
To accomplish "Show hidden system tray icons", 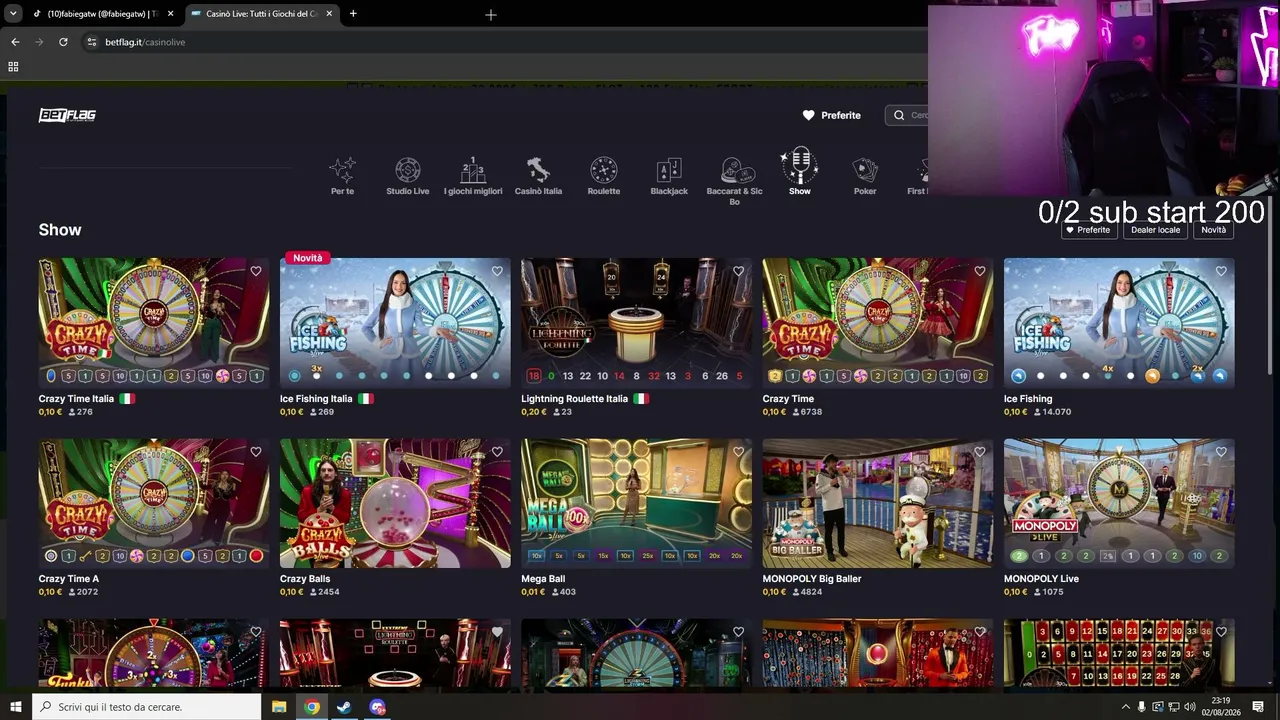I will (1125, 707).
